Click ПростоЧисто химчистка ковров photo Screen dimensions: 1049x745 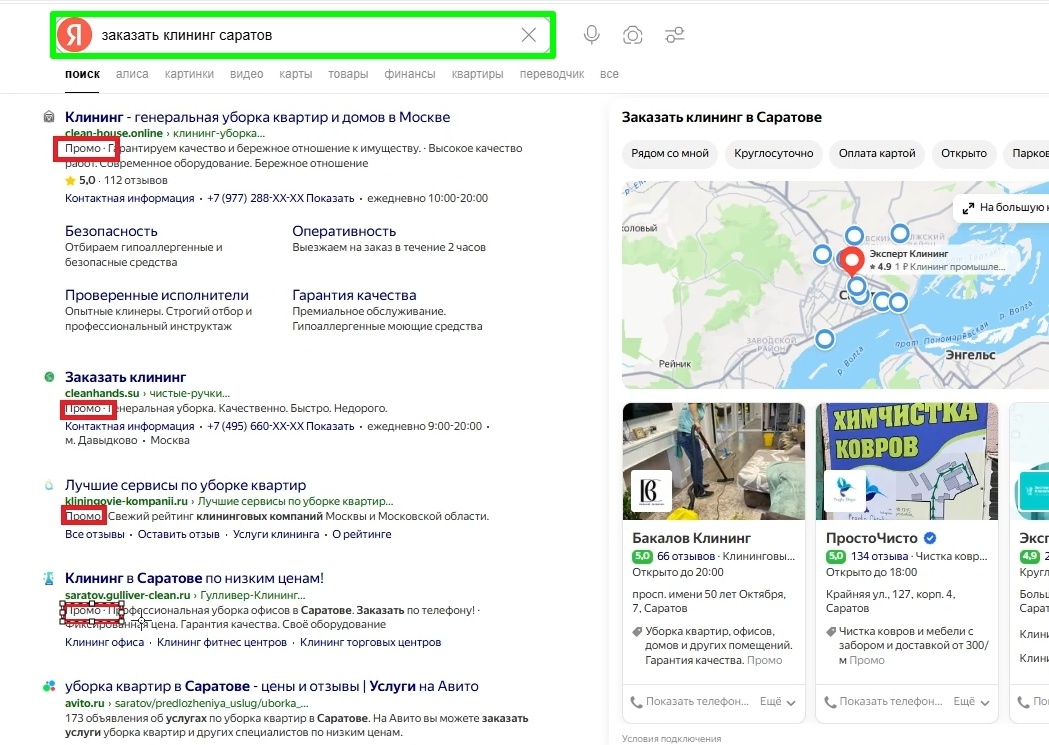point(907,461)
